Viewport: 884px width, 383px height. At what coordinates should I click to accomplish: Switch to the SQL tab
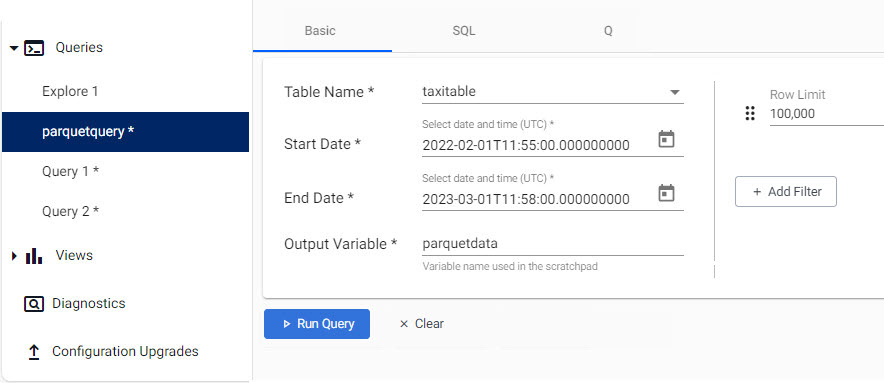click(x=464, y=31)
